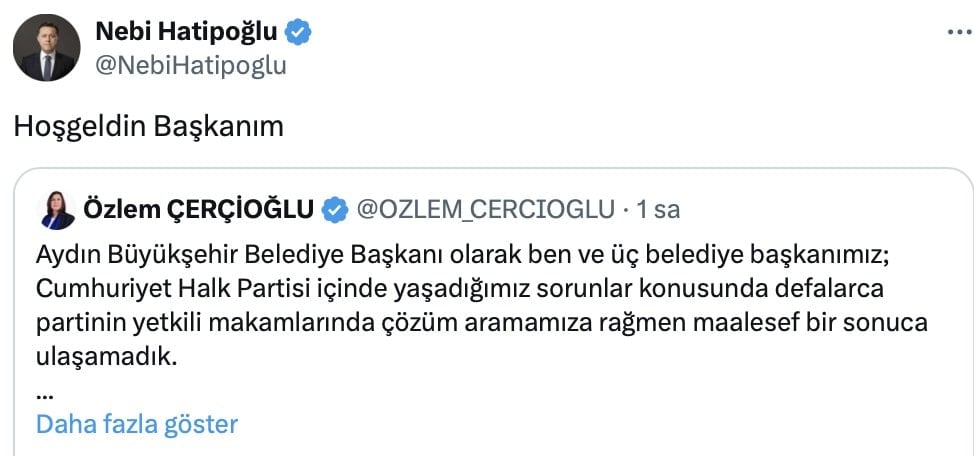Click Özlem Çerçioğlu's small profile picture
This screenshot has height=456, width=974.
58,210
